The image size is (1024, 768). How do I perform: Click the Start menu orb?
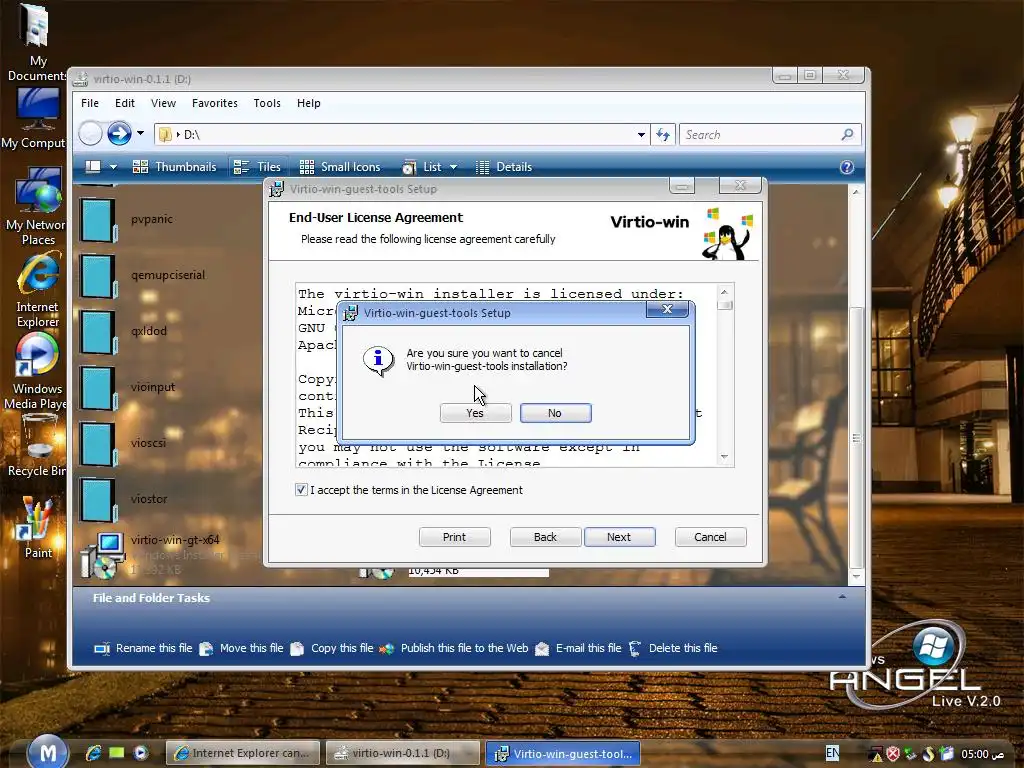[47, 752]
